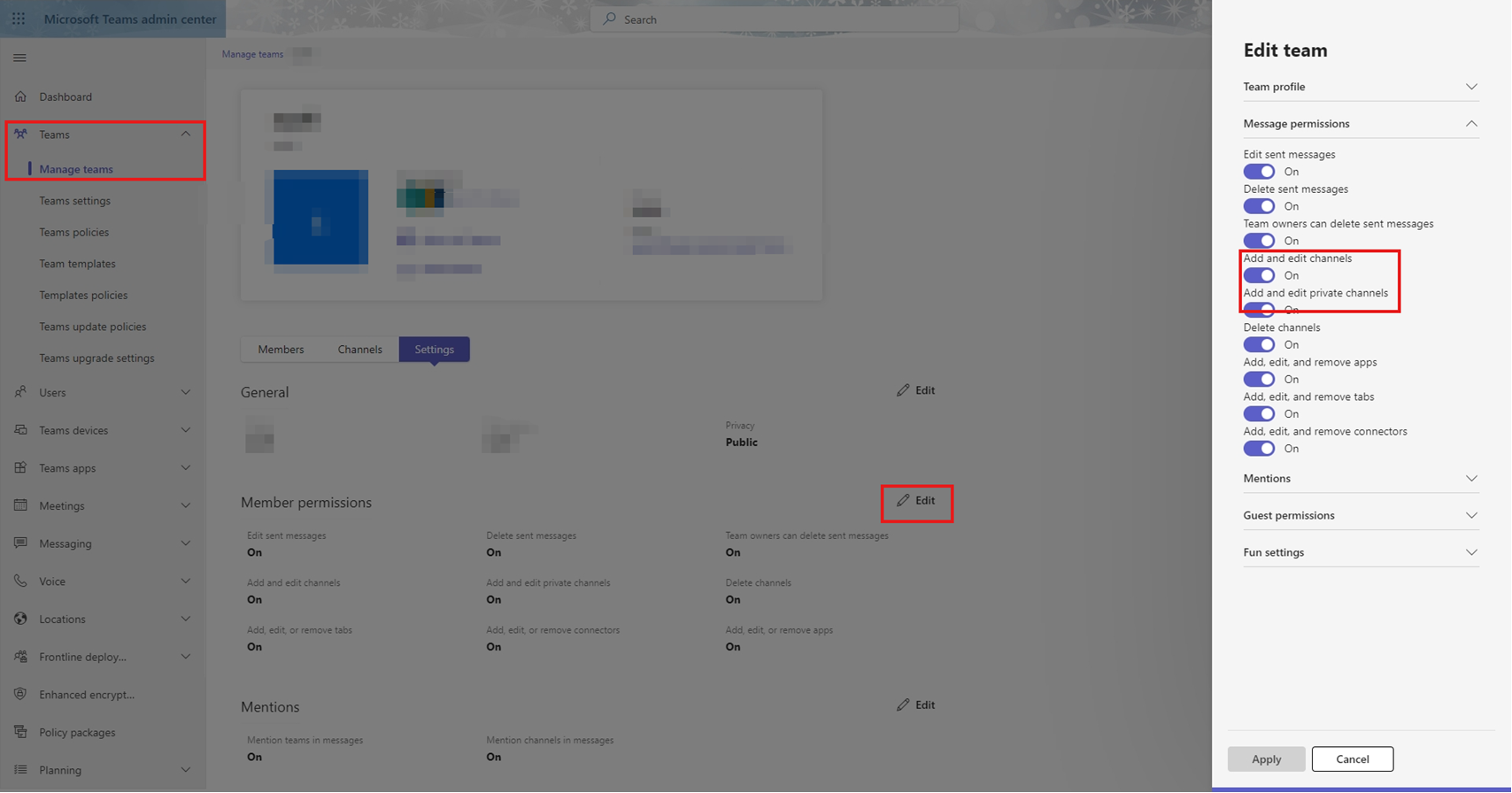Viewport: 1512px width, 793px height.
Task: Toggle Delete sent messages switch
Action: point(1259,206)
